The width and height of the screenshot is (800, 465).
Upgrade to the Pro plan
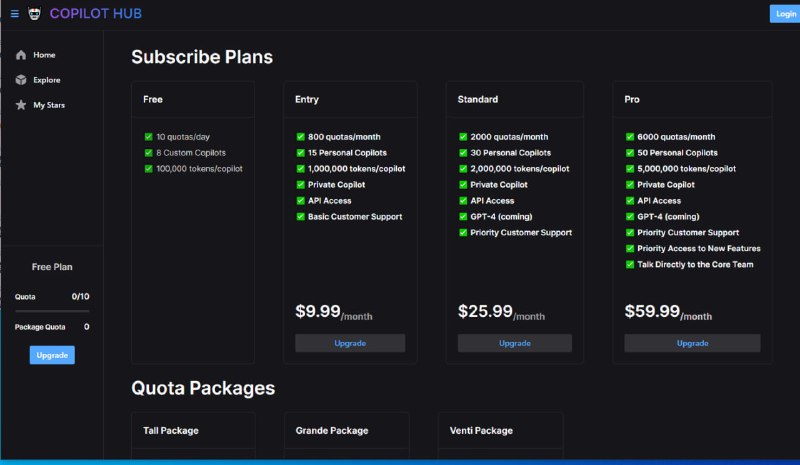coord(692,343)
